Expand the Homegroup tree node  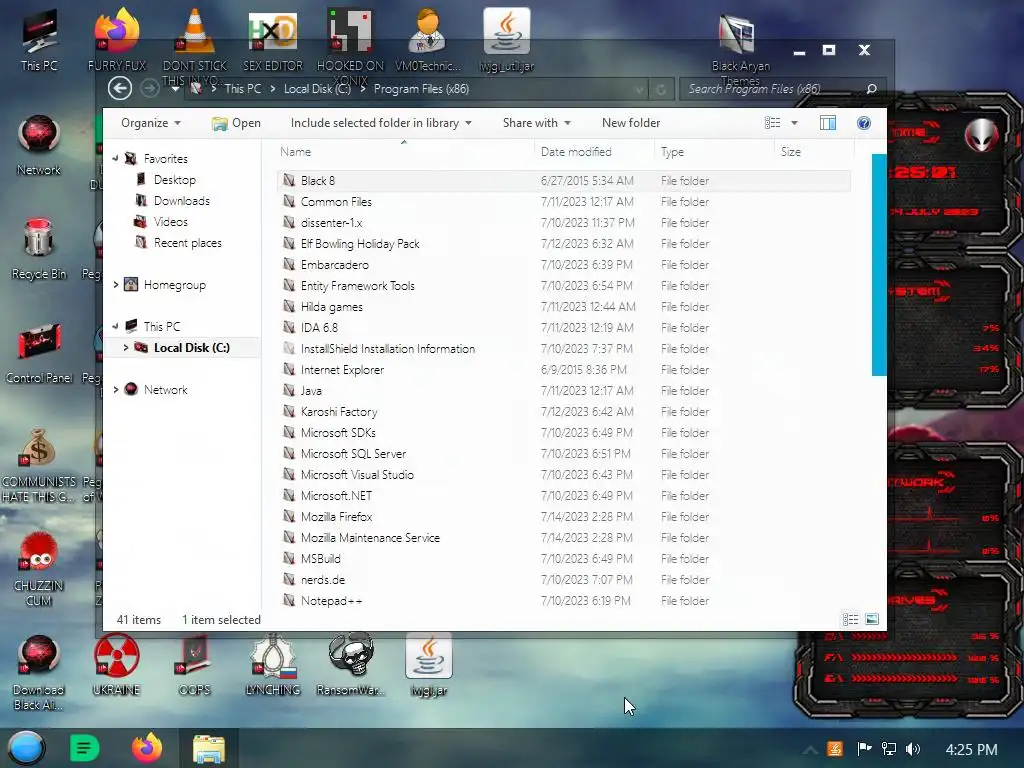[116, 285]
